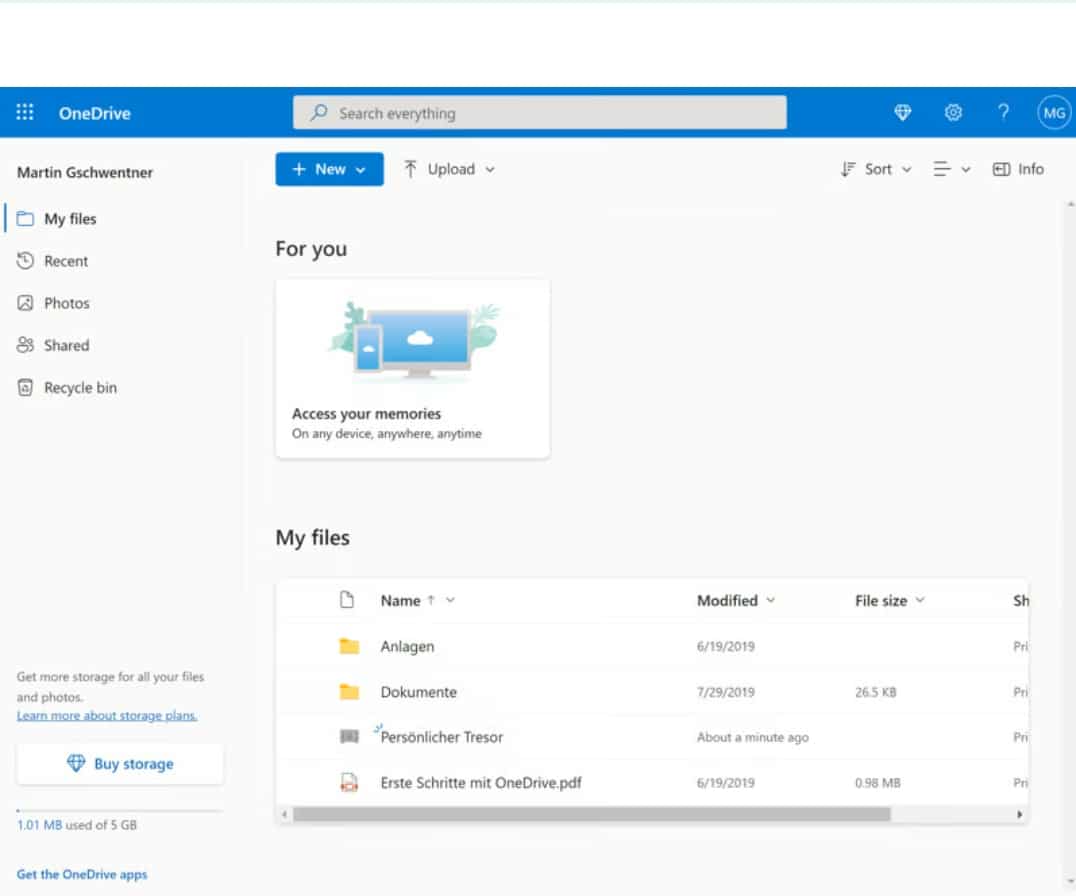Click the horizontal scrollbar of the file list
The image size is (1076, 896).
592,814
